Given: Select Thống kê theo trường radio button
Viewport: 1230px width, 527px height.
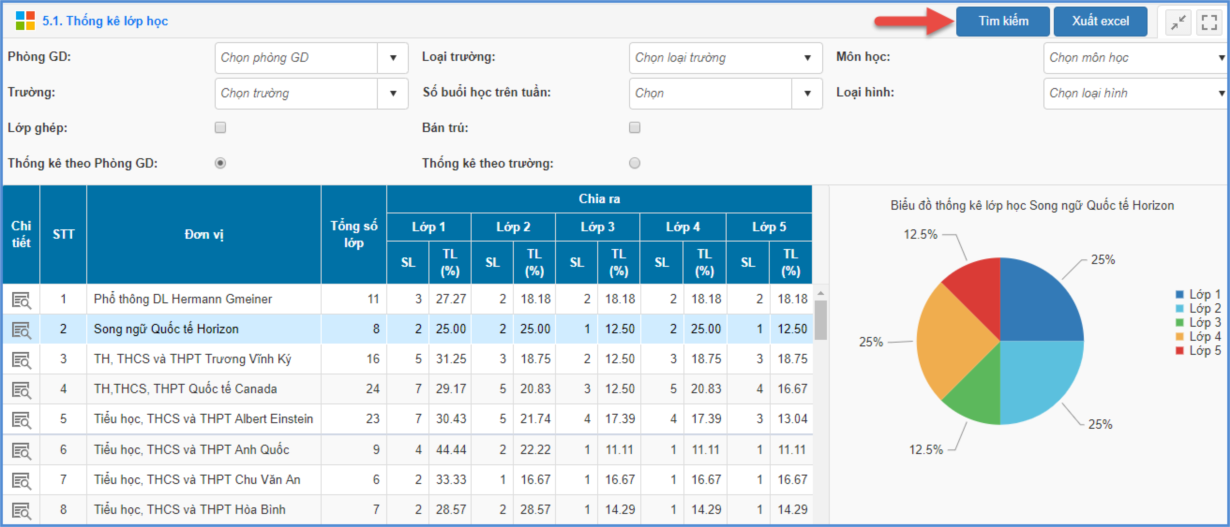Looking at the screenshot, I should [634, 164].
